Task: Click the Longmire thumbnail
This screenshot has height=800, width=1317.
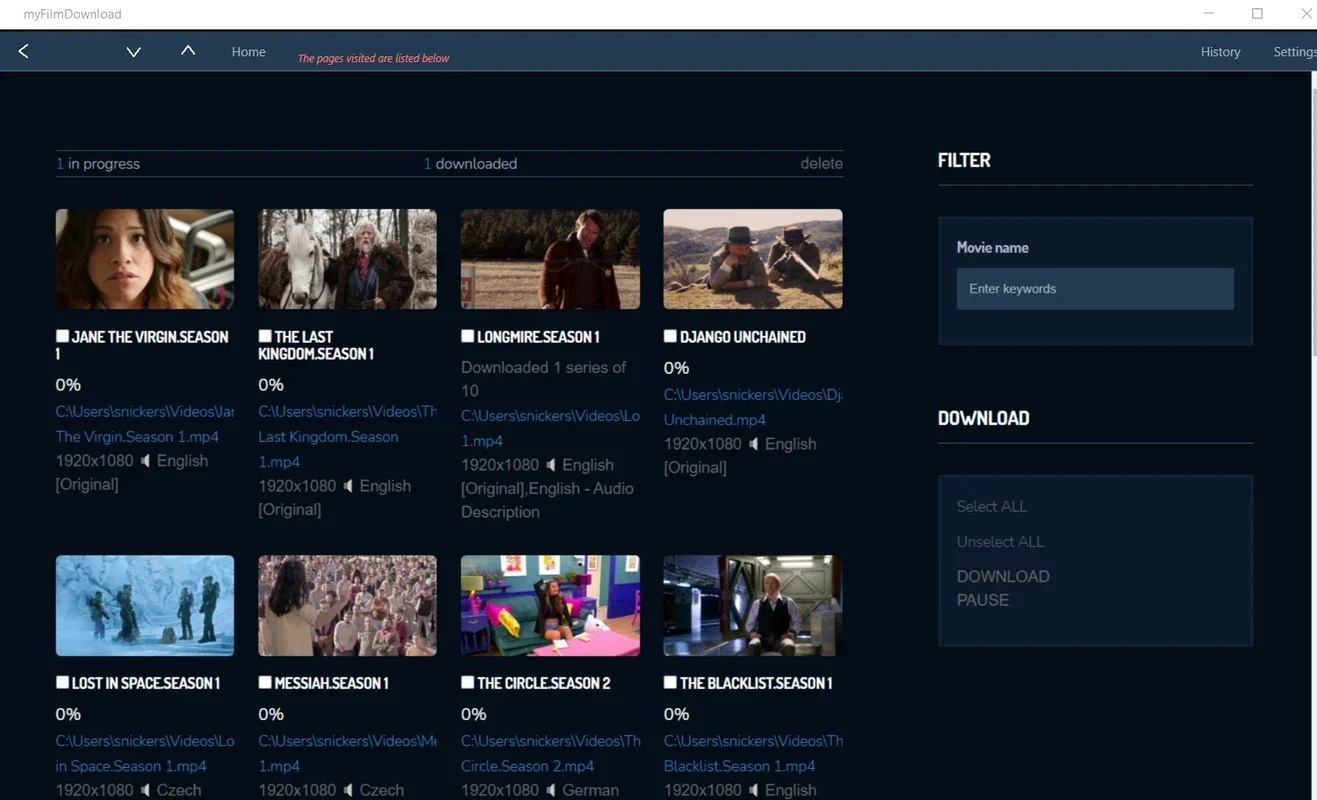Action: pyautogui.click(x=550, y=259)
